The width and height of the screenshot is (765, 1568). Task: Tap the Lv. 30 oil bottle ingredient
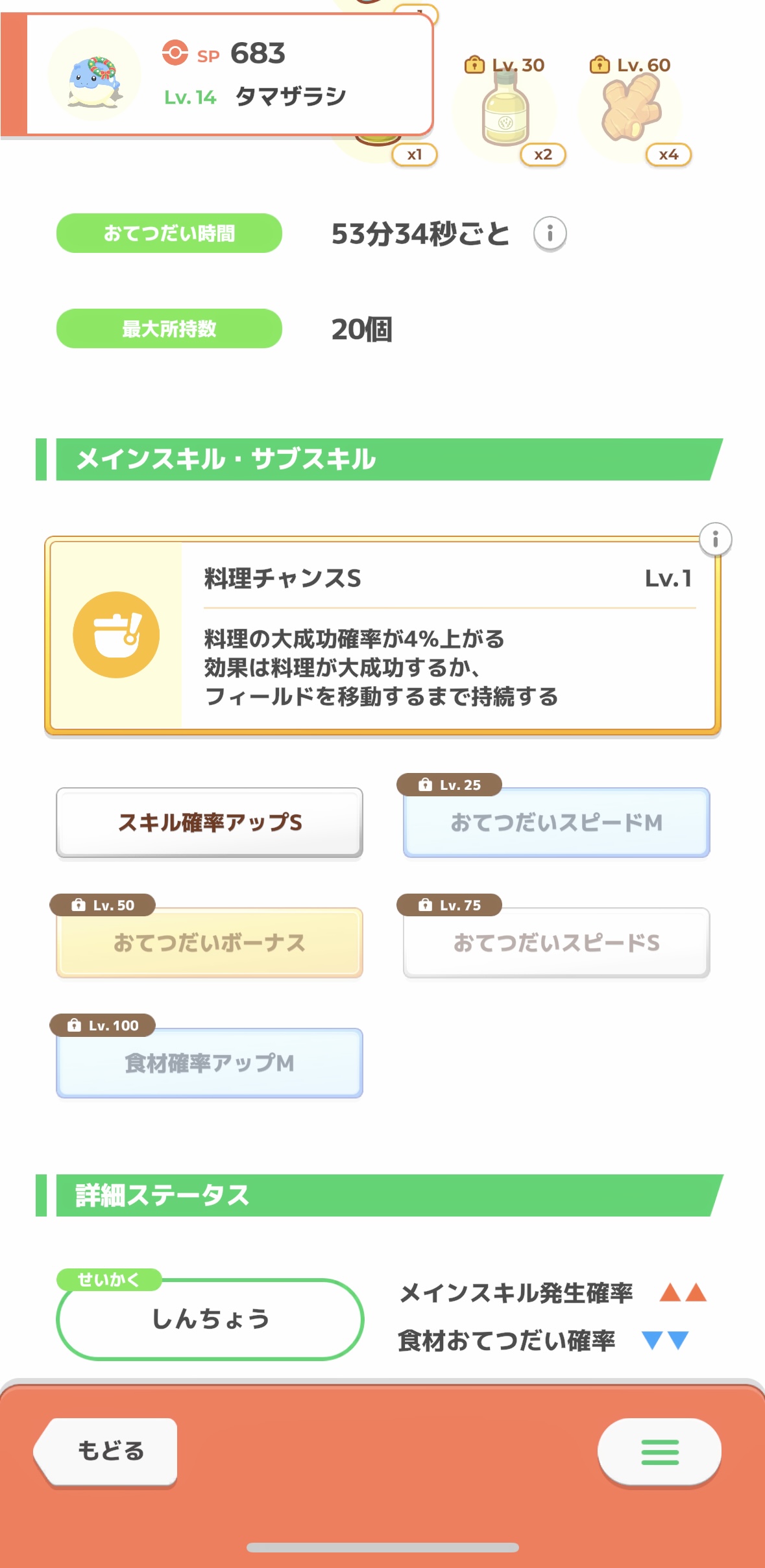point(505,110)
